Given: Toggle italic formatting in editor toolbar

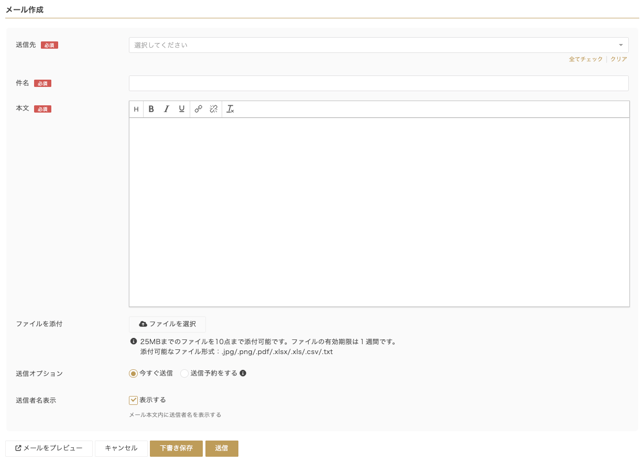Looking at the screenshot, I should click(166, 109).
